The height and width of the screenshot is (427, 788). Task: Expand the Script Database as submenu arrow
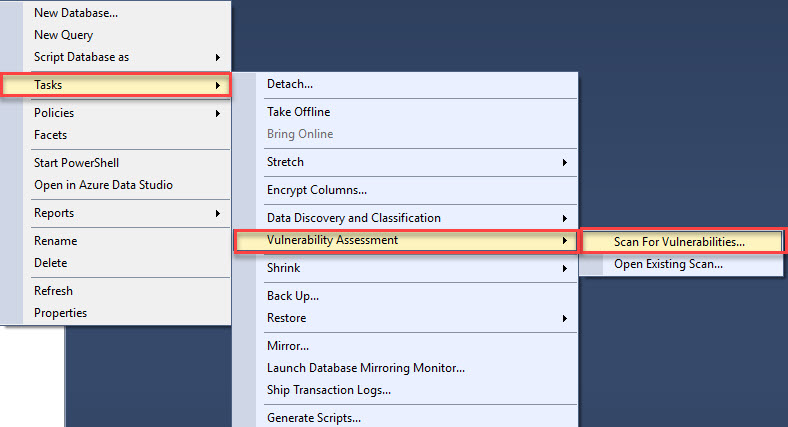click(x=218, y=57)
